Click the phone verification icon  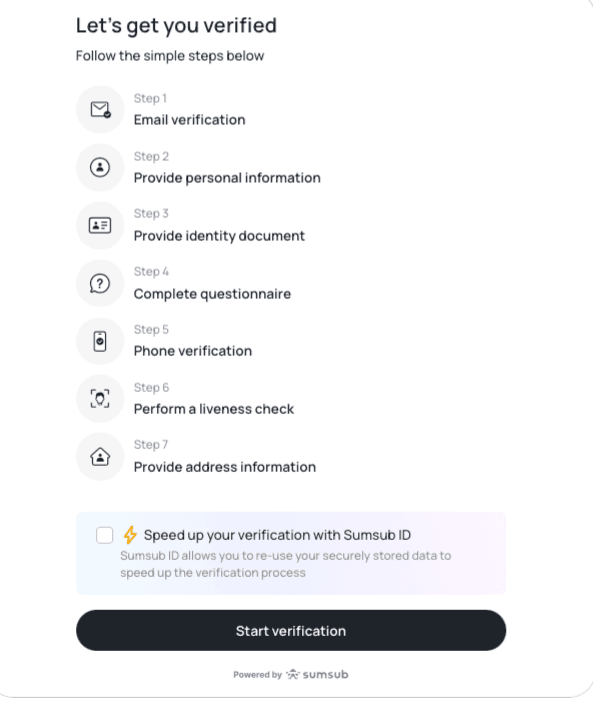point(100,341)
